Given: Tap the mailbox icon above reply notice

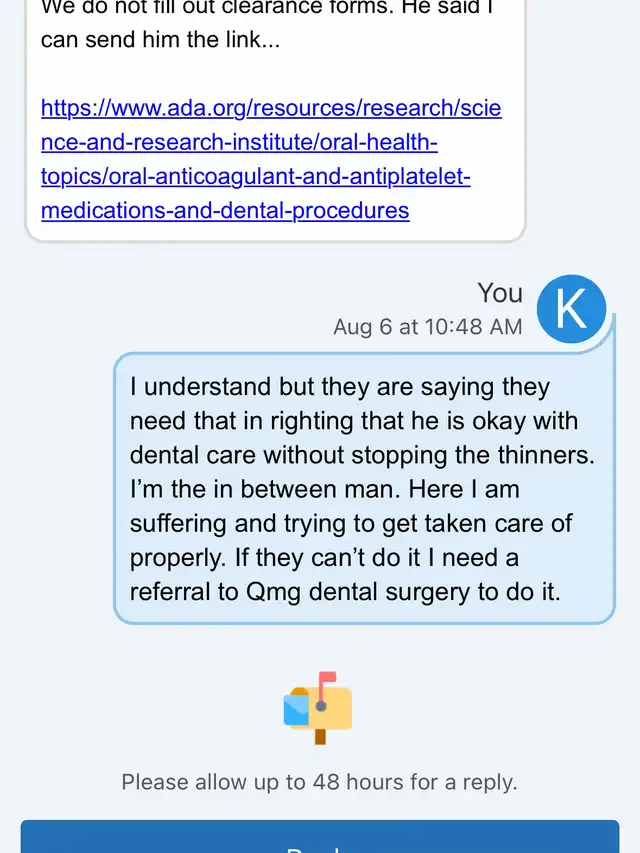Looking at the screenshot, I should (x=318, y=708).
